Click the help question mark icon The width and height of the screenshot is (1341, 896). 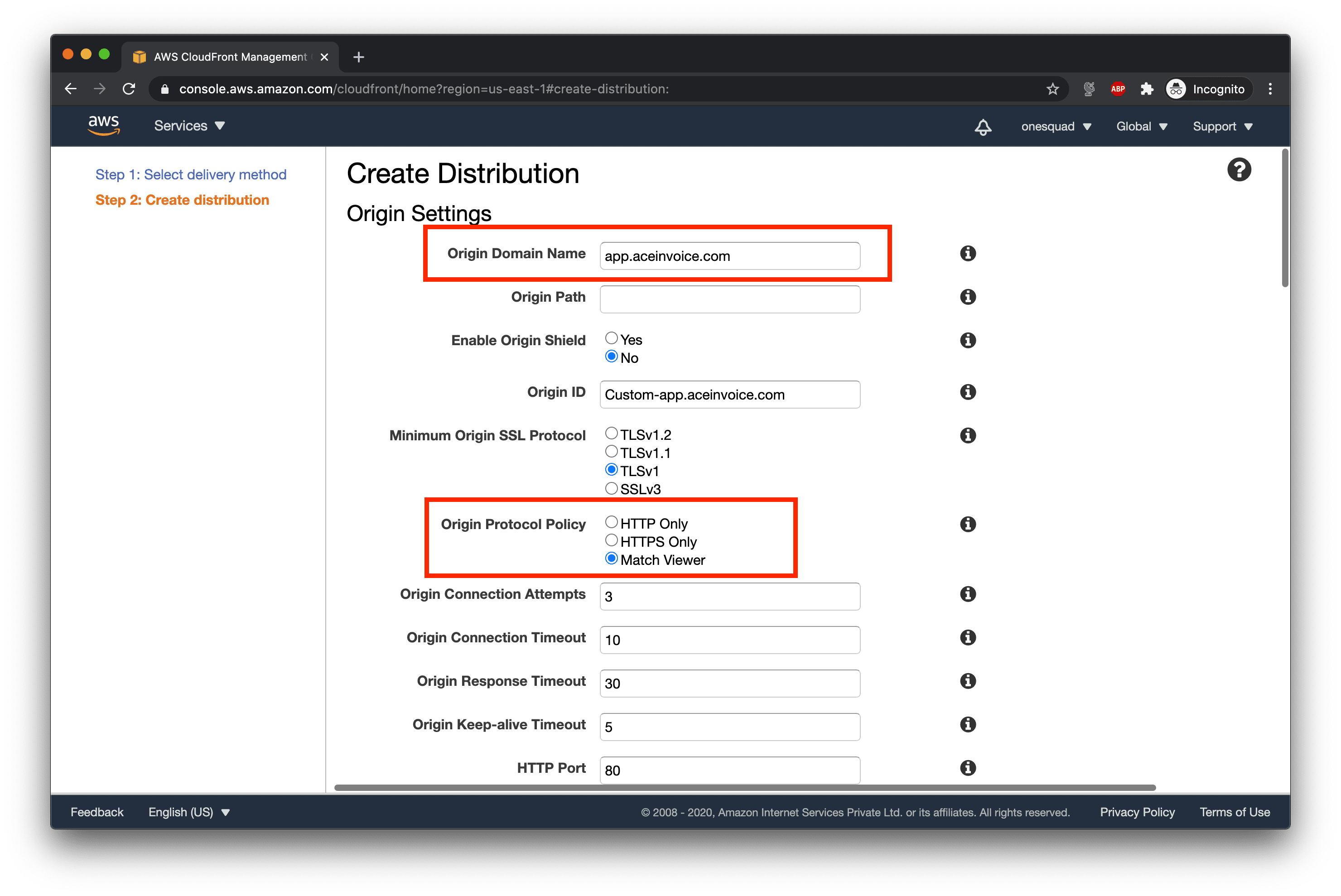coord(1239,170)
